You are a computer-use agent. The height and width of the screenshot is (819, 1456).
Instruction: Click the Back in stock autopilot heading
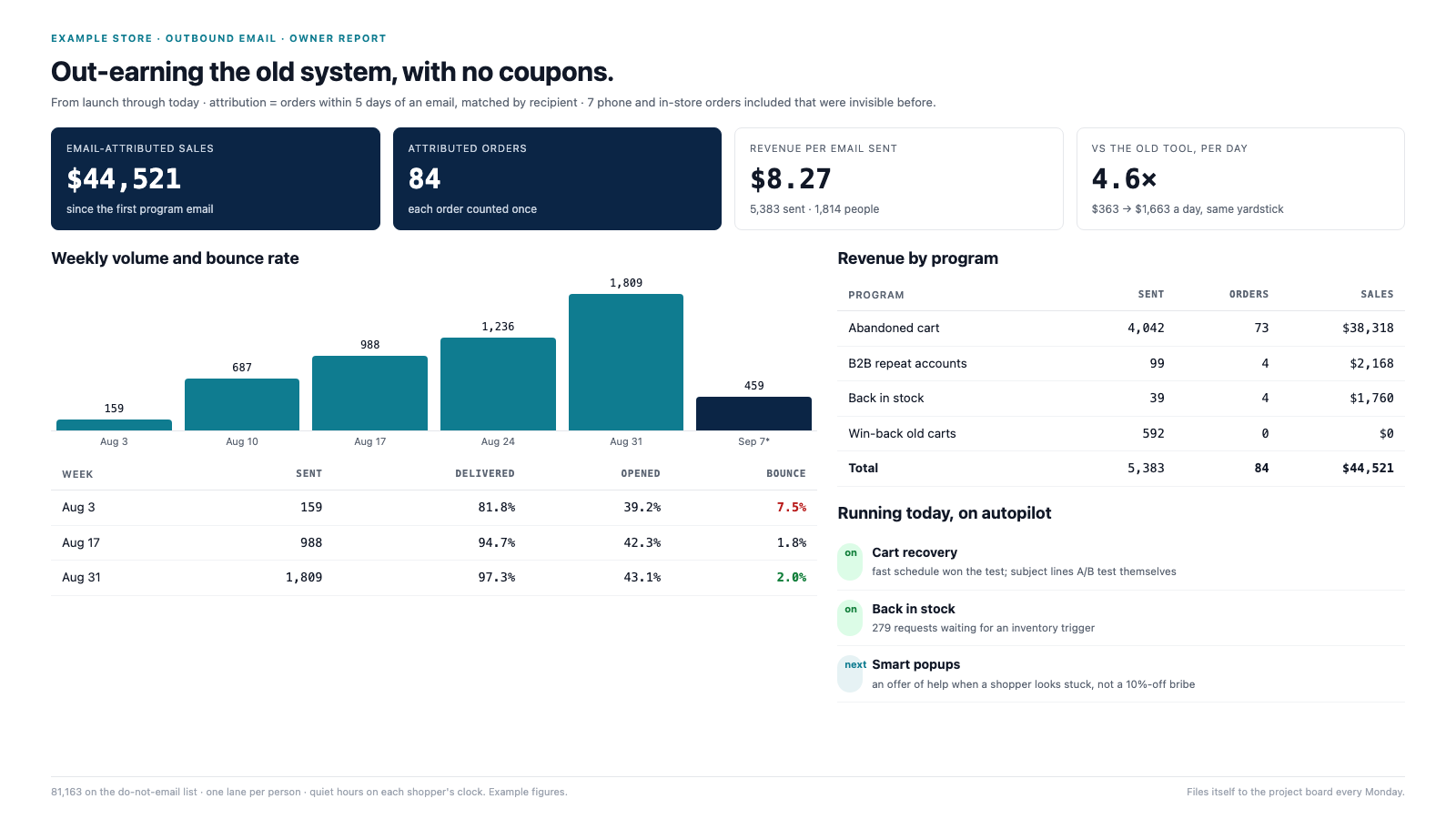coord(914,609)
